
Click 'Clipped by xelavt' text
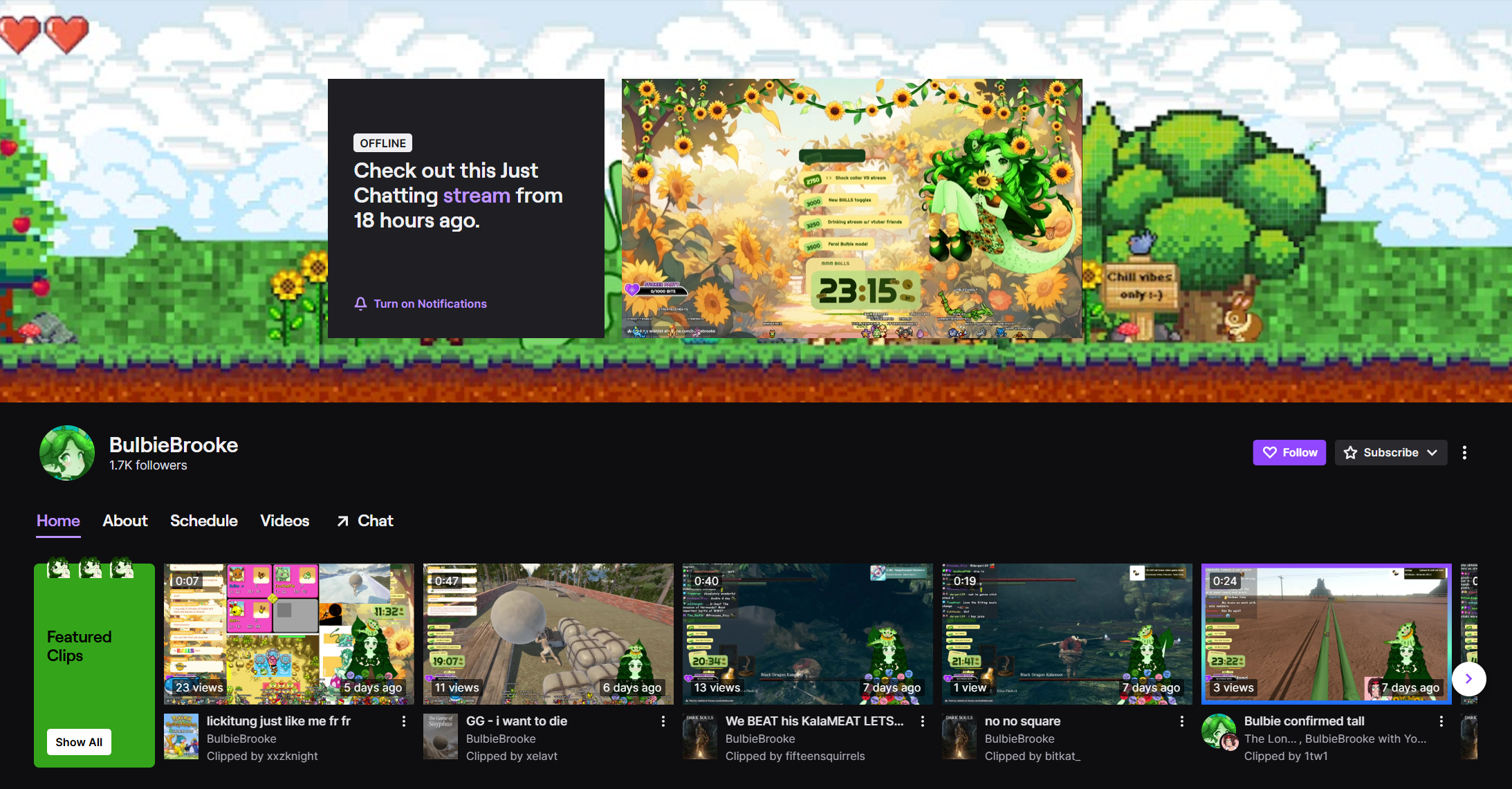[x=512, y=756]
